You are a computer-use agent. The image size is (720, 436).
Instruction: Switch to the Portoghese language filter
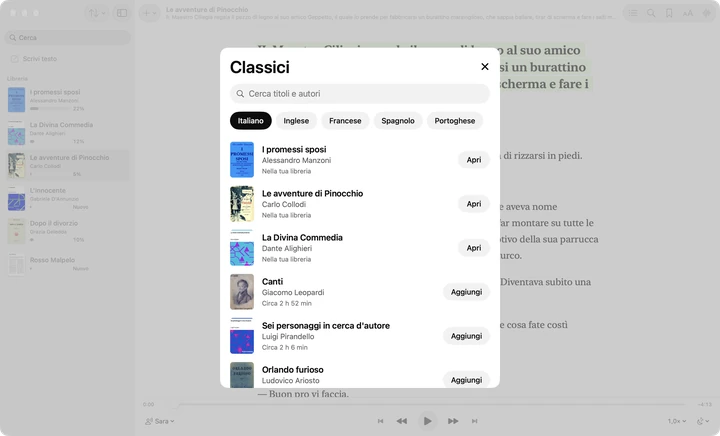455,121
